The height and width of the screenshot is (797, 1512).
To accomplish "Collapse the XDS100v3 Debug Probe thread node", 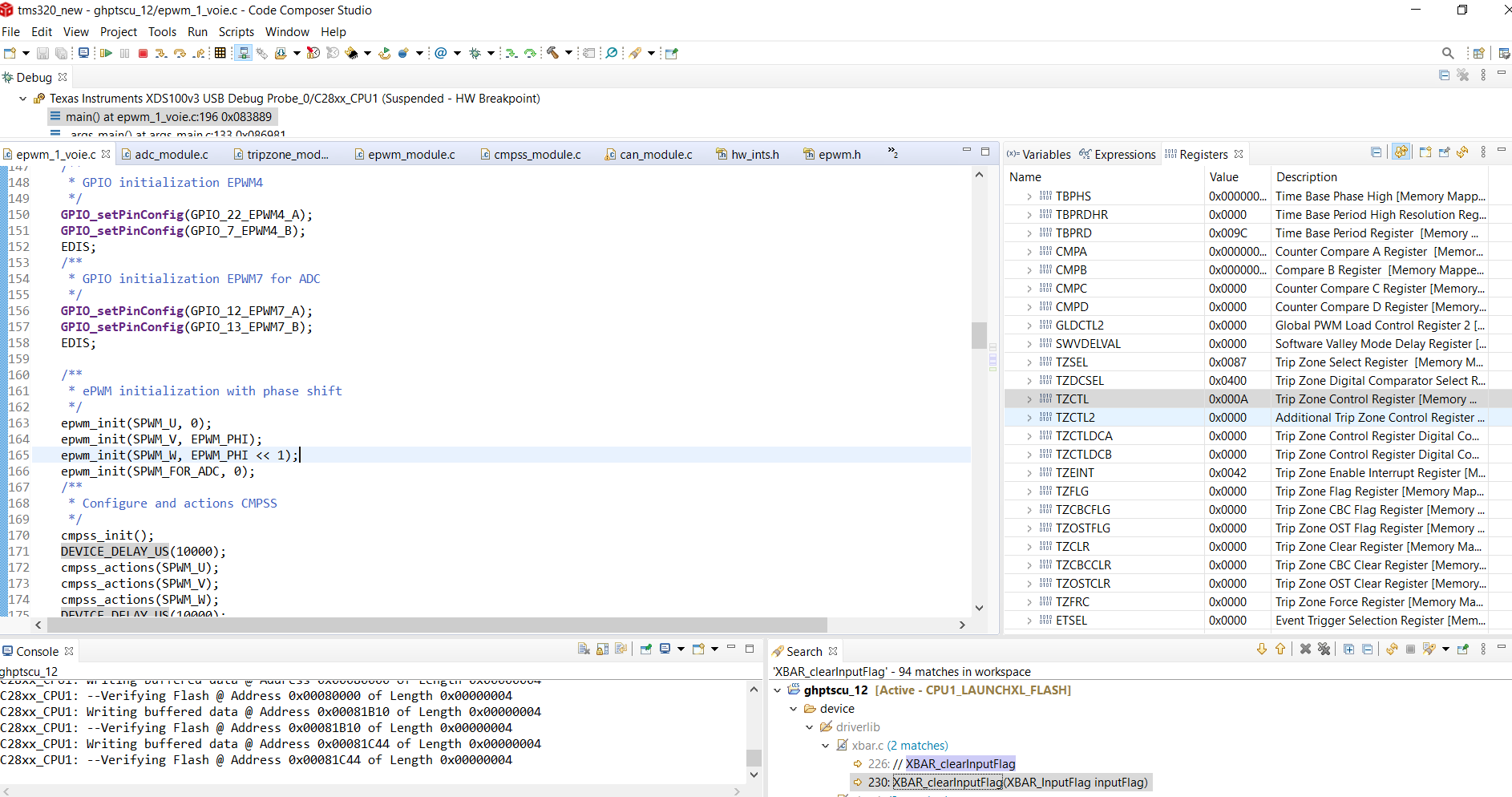I will 23,99.
